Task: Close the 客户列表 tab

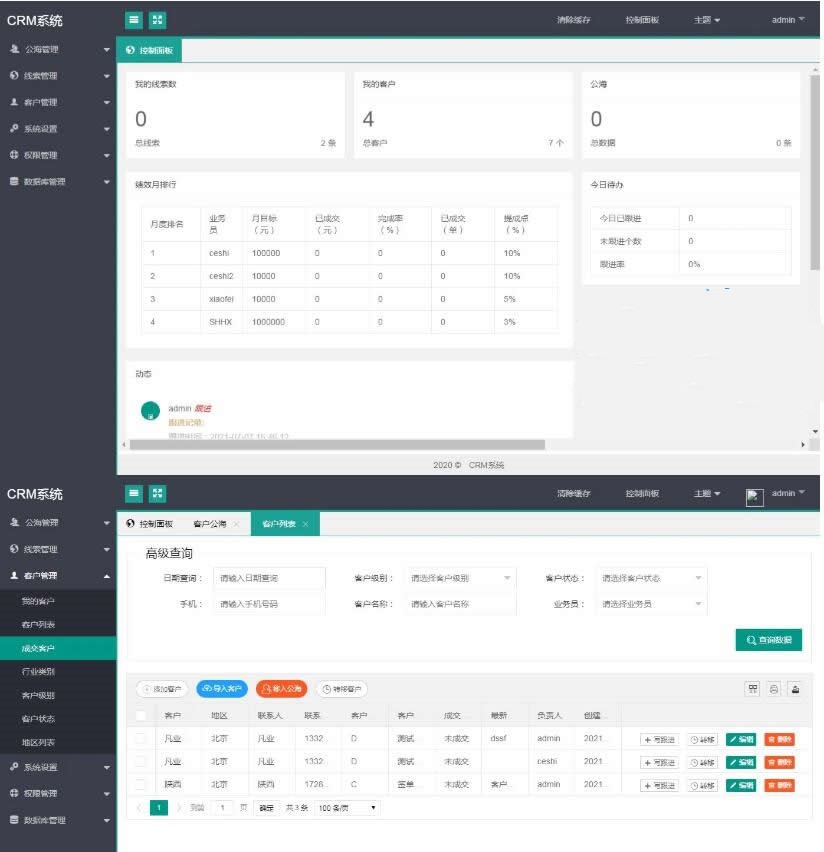Action: (x=305, y=524)
